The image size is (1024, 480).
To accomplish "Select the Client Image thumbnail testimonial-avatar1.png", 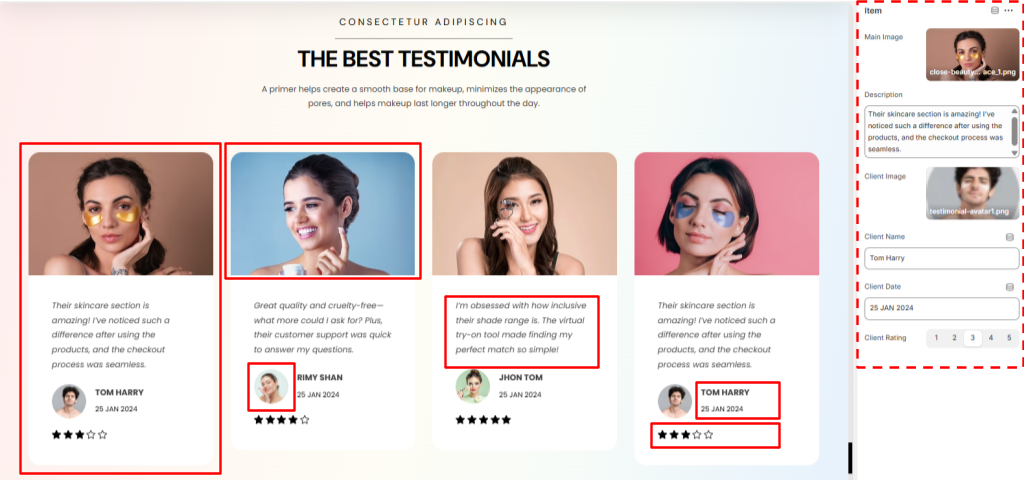I will point(972,193).
